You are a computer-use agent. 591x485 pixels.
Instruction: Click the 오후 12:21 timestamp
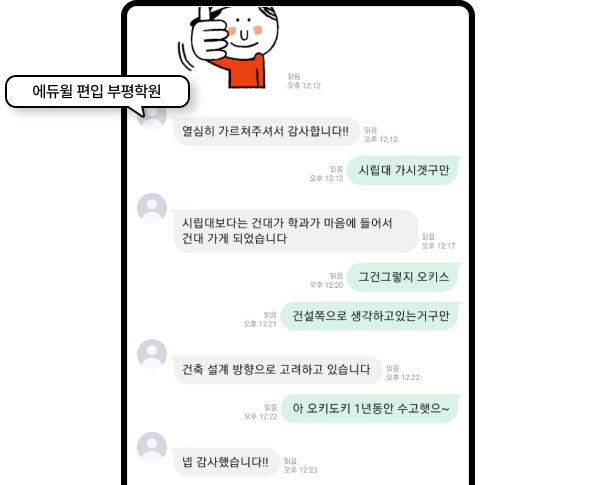[260, 324]
